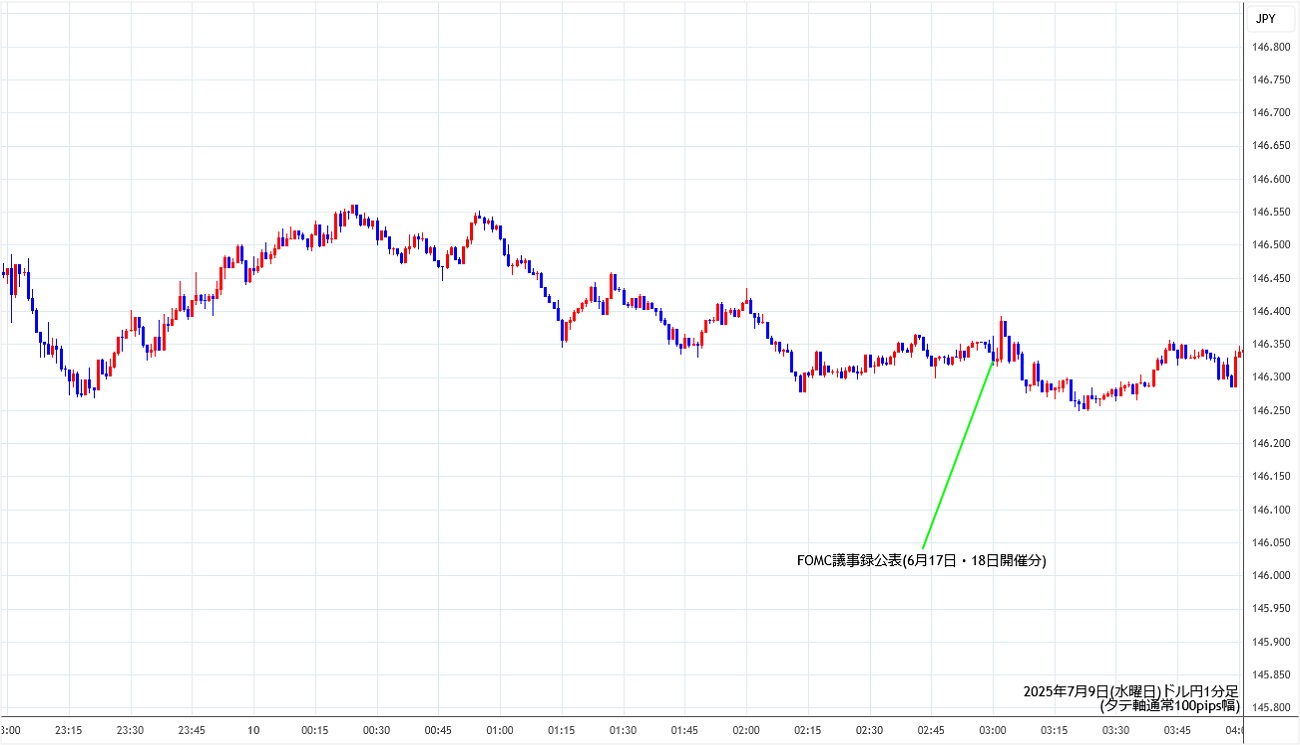1300x745 pixels.
Task: Click the FOMC議事録公表 annotation text
Action: pos(920,561)
